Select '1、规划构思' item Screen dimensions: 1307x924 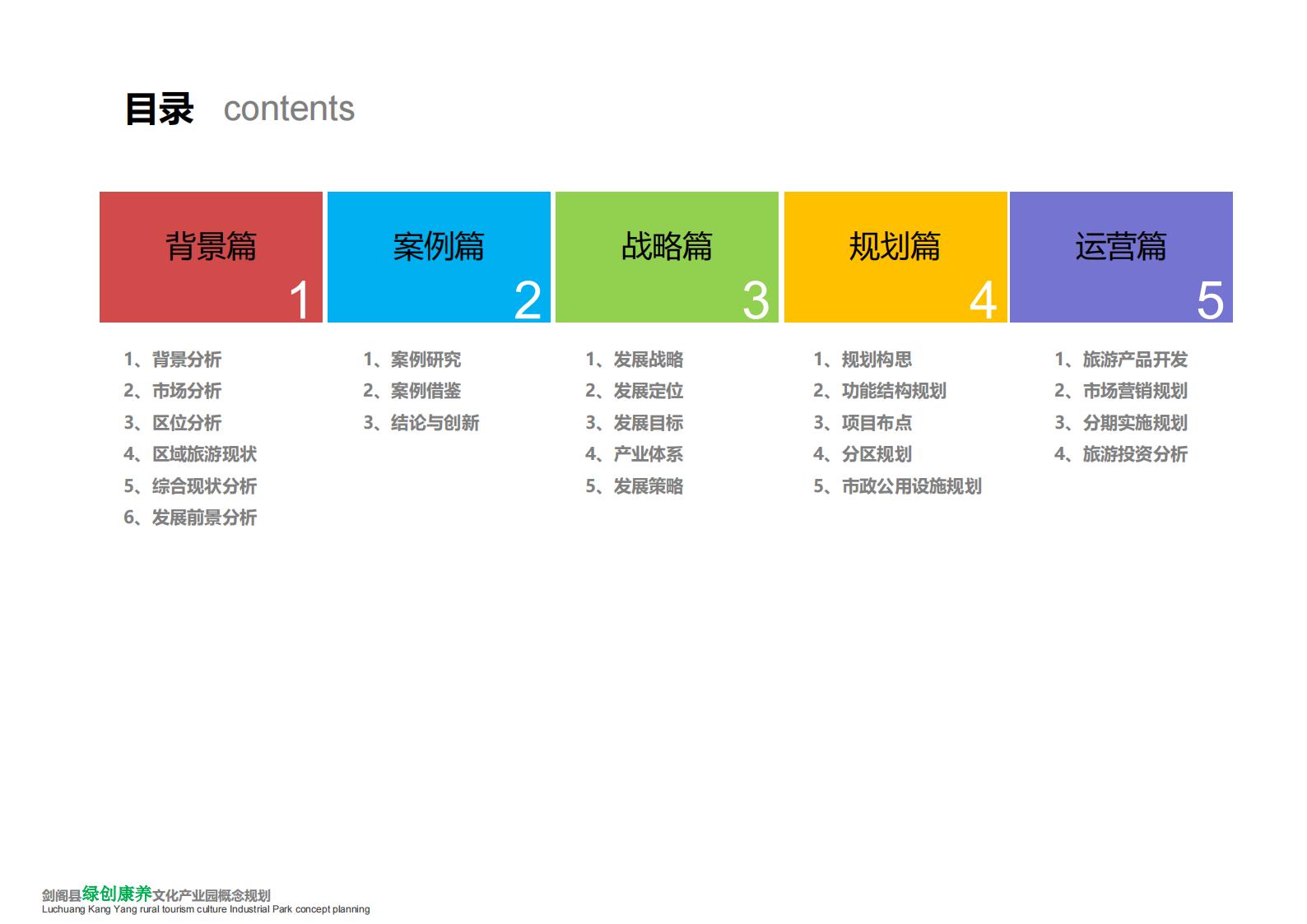point(863,360)
